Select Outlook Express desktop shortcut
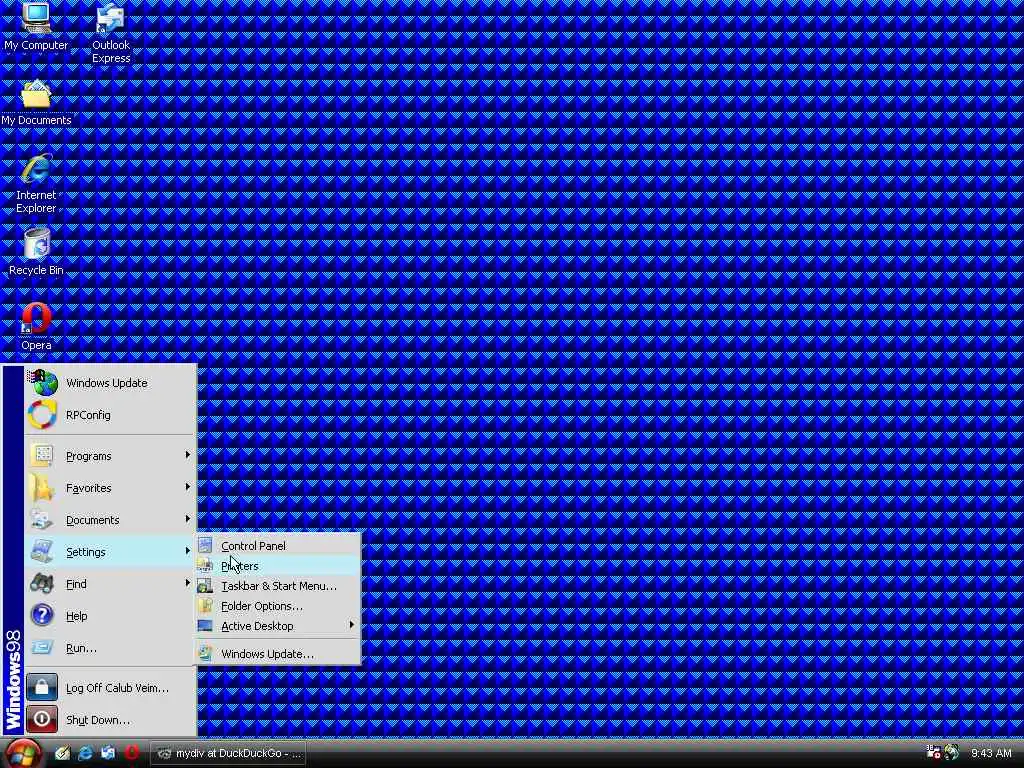 tap(110, 33)
